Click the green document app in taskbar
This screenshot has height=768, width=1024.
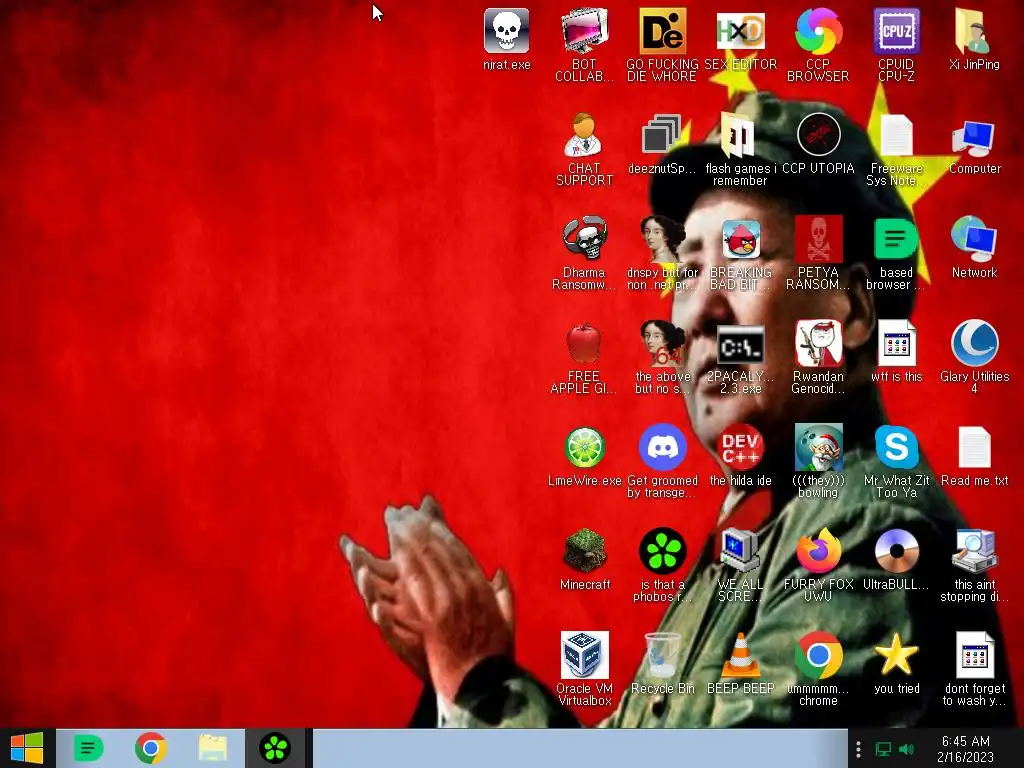tap(88, 748)
